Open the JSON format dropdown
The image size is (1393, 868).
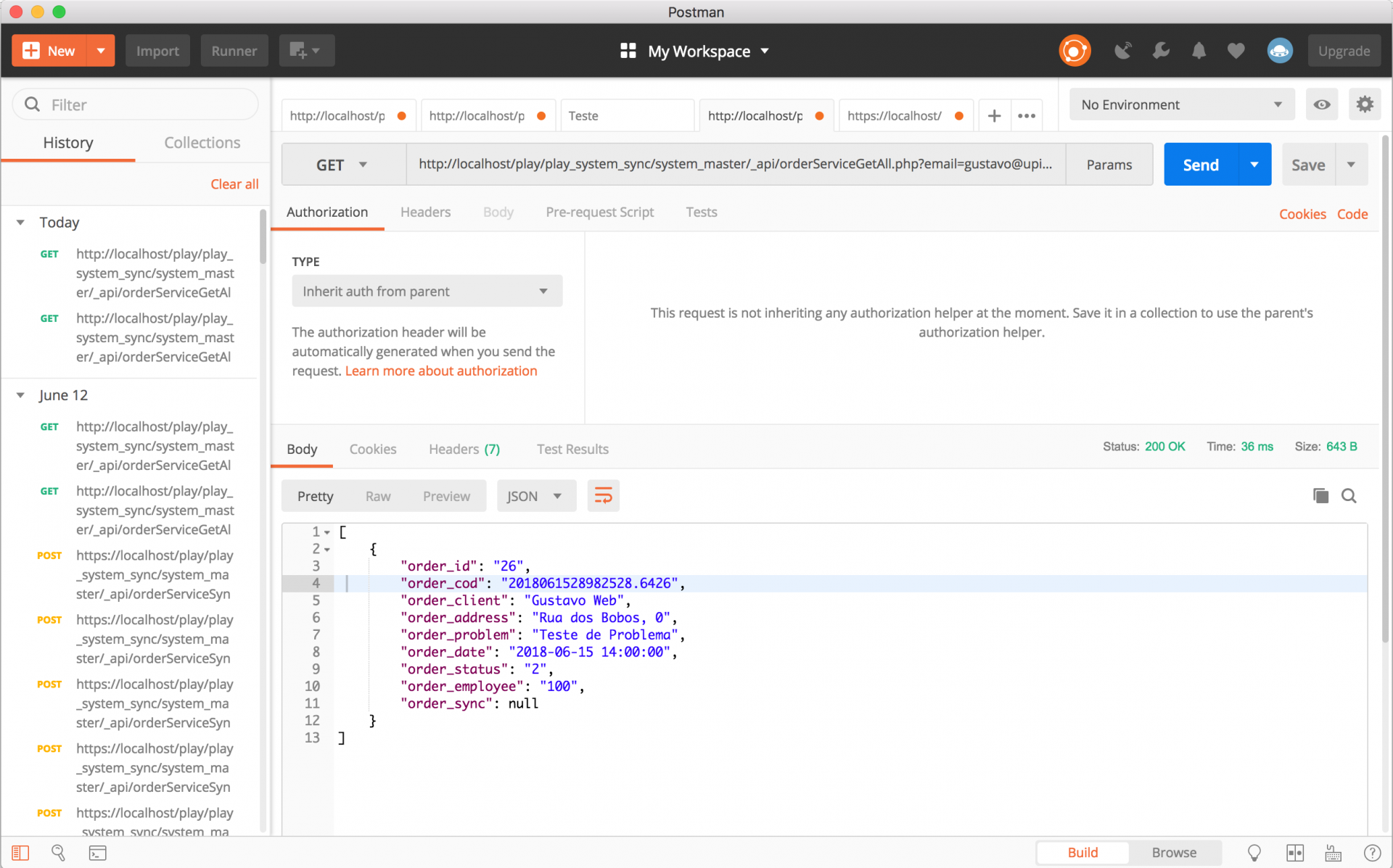pos(535,496)
